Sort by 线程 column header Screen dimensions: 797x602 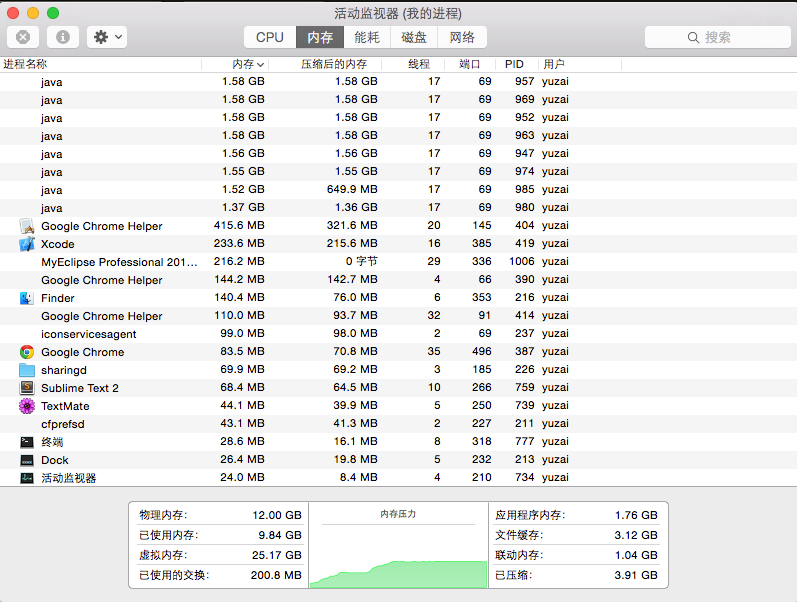tap(413, 64)
